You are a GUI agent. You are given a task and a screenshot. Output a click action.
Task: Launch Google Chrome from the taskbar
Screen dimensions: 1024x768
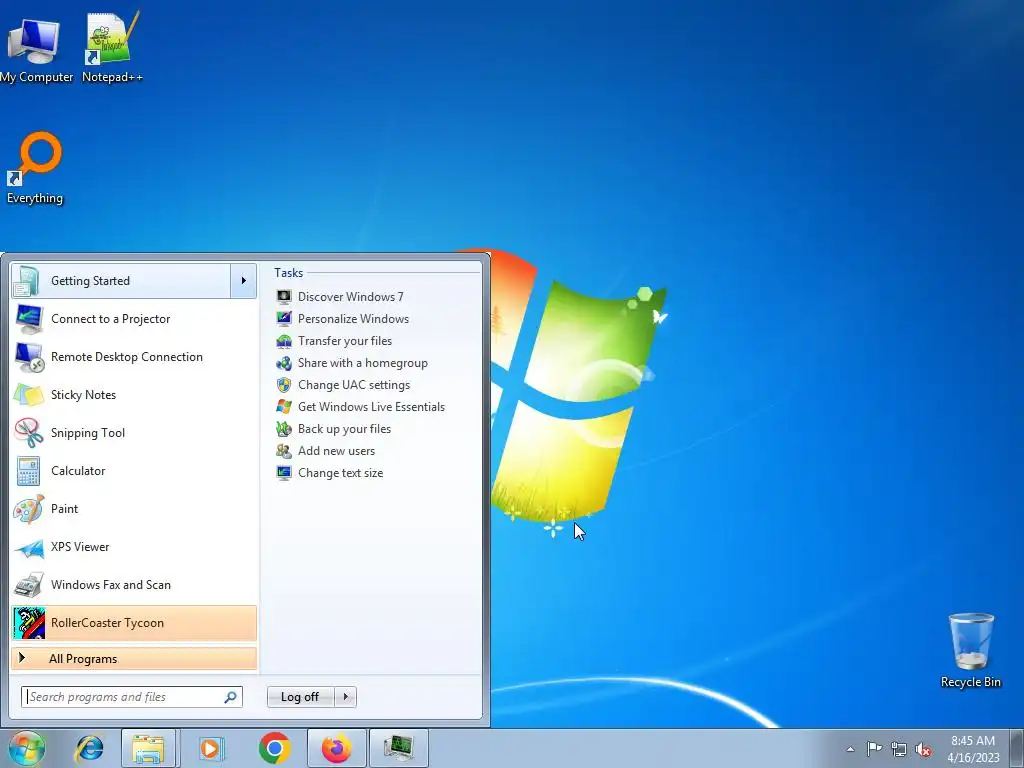(274, 748)
